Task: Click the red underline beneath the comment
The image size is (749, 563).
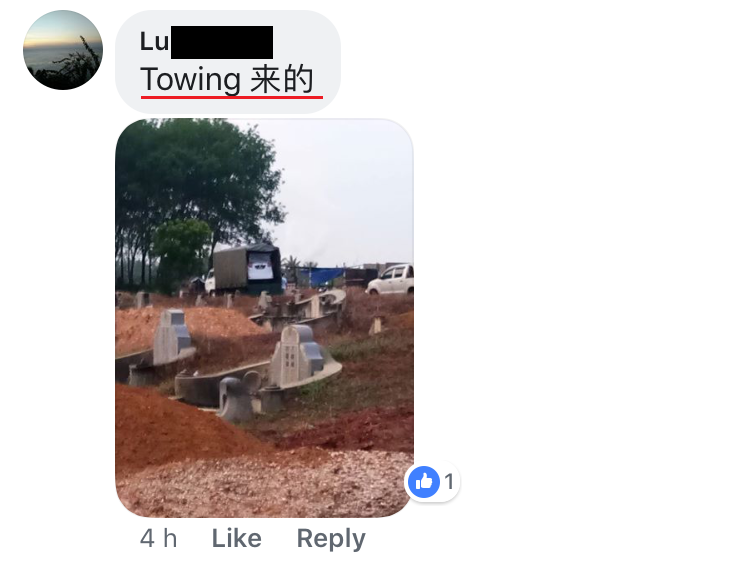Action: [232, 97]
